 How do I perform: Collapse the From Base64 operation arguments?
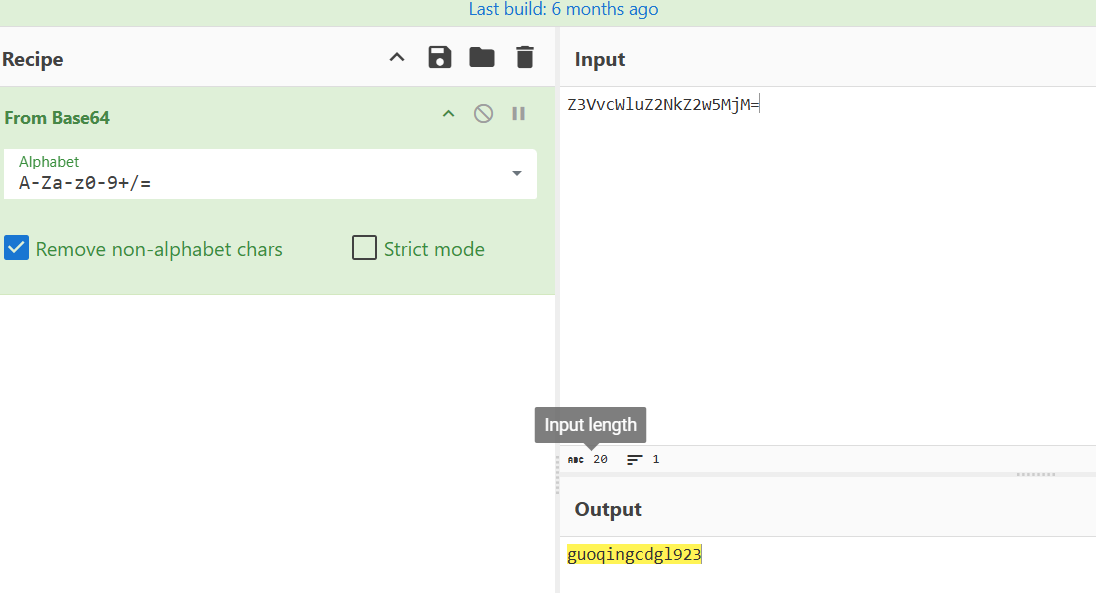click(449, 113)
